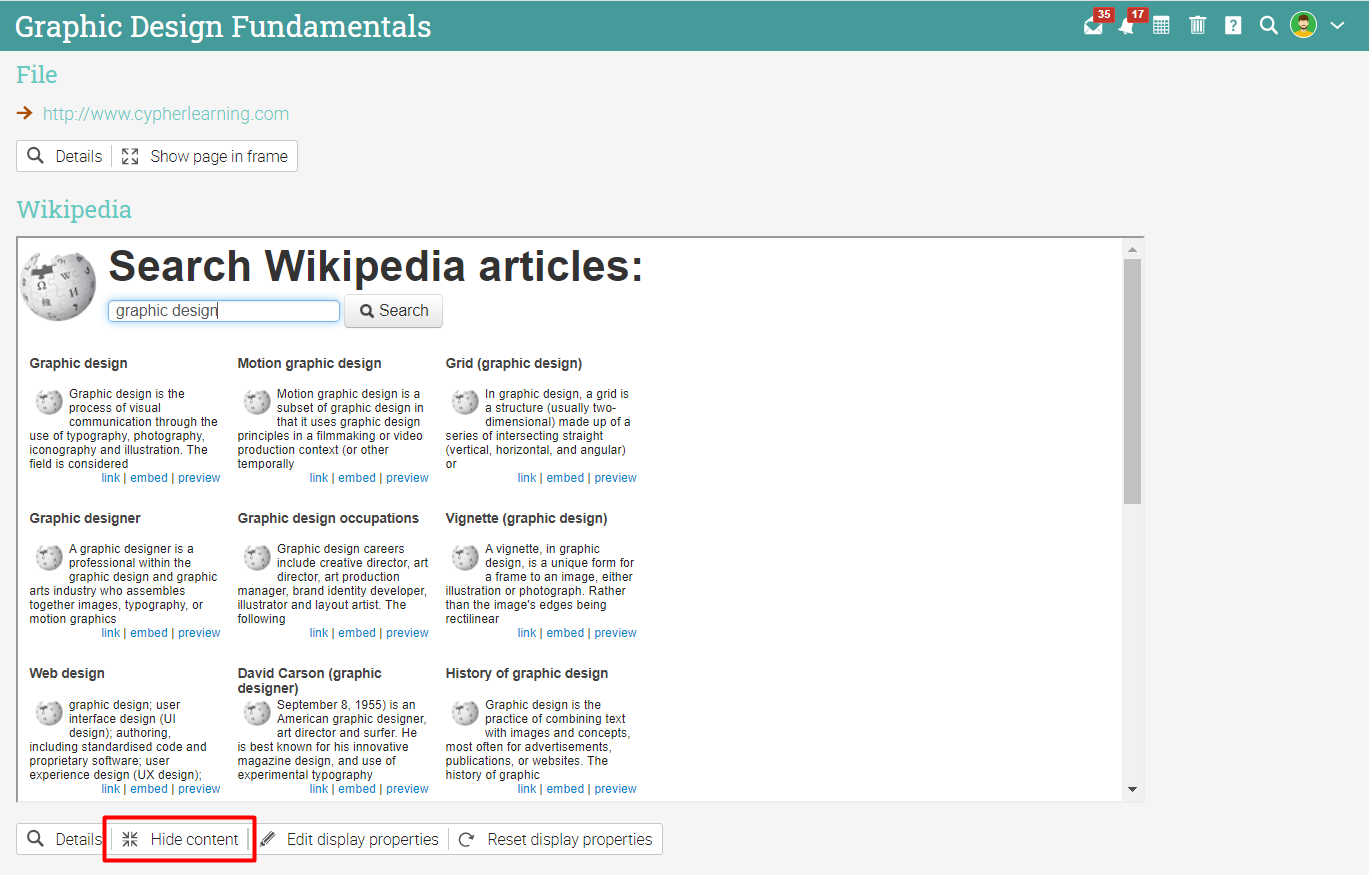This screenshot has width=1369, height=875.
Task: Click 'preview' under Grid (graphic design)
Action: [x=615, y=478]
